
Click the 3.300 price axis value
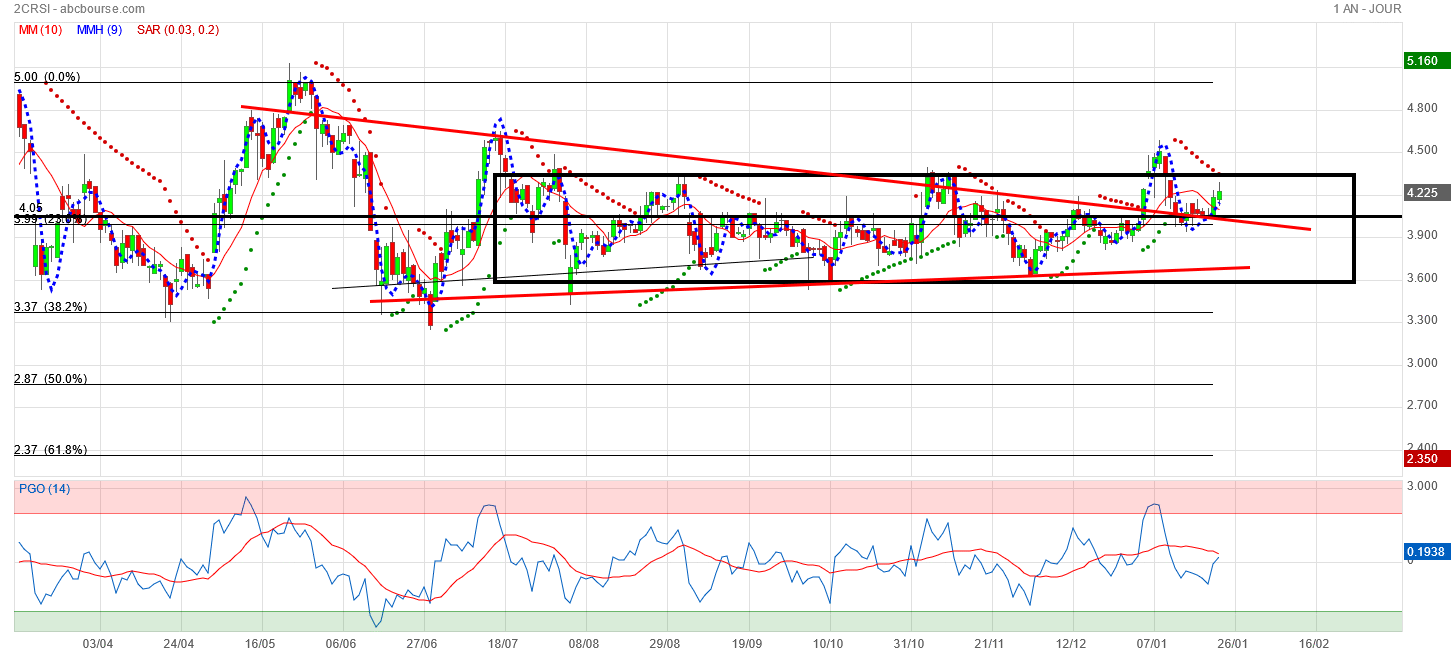1422,320
